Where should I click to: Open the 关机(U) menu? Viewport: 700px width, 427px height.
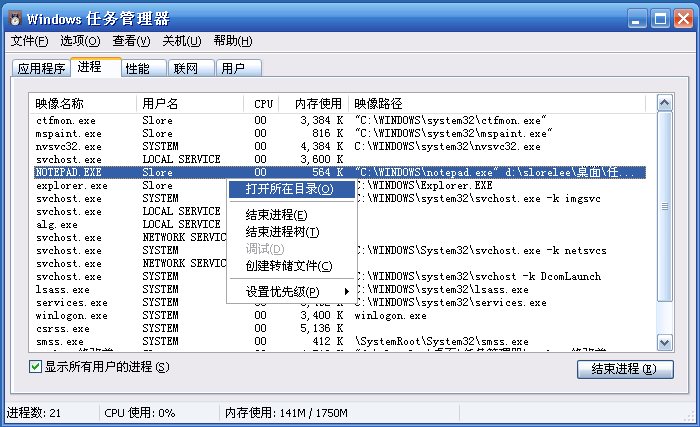[x=182, y=41]
